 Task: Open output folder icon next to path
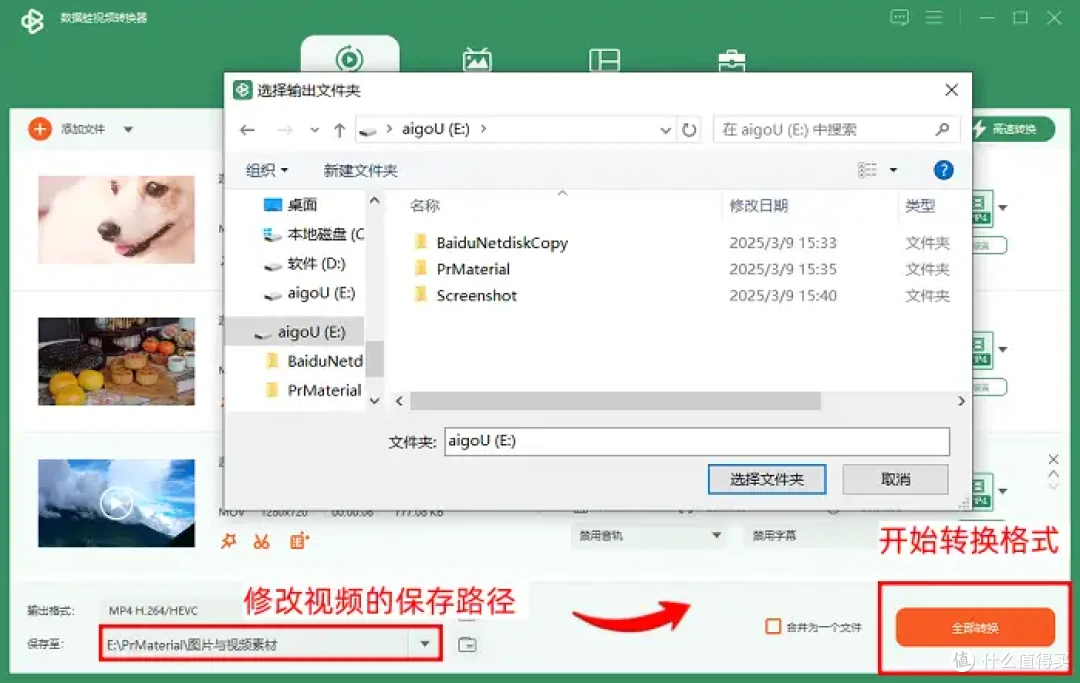point(467,644)
